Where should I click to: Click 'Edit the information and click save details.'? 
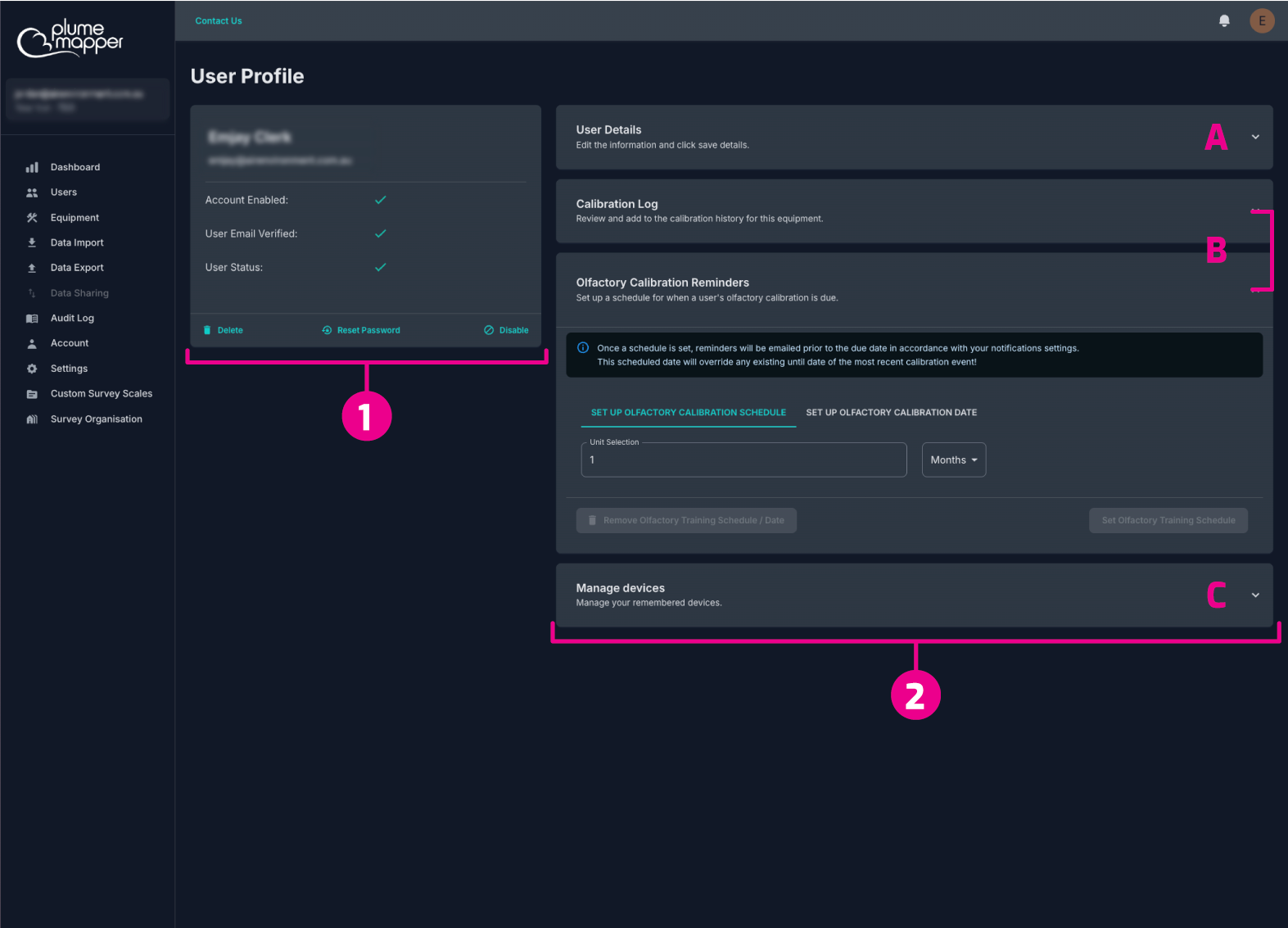pos(662,145)
